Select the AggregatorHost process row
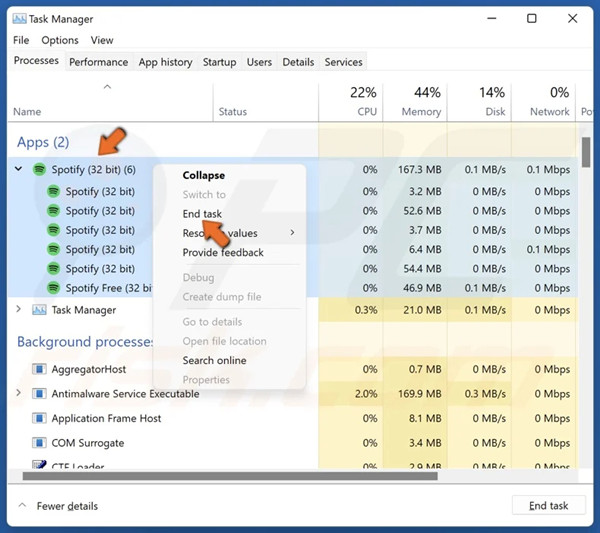Viewport: 600px width, 533px height. (x=293, y=369)
